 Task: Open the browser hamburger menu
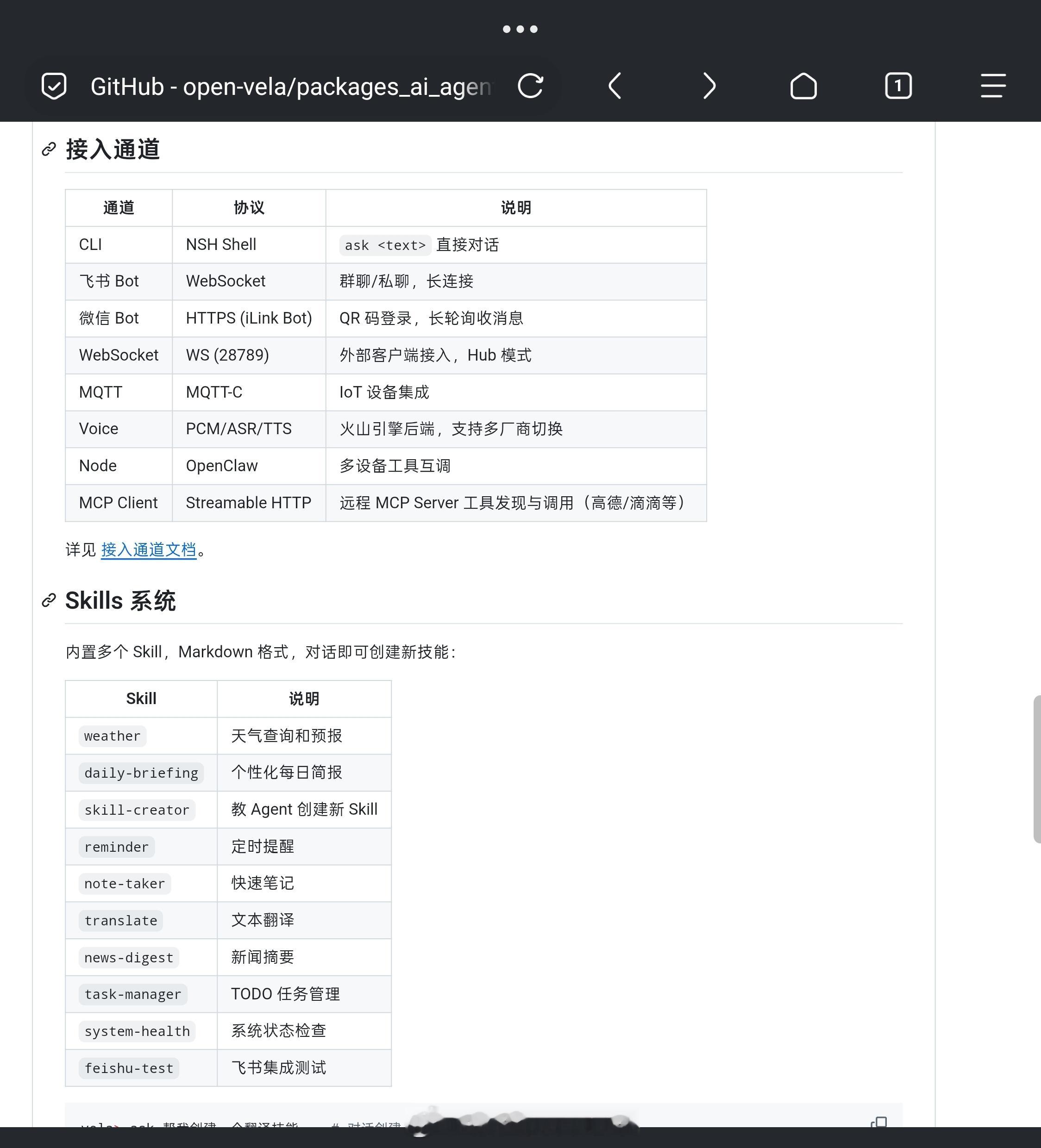[992, 86]
